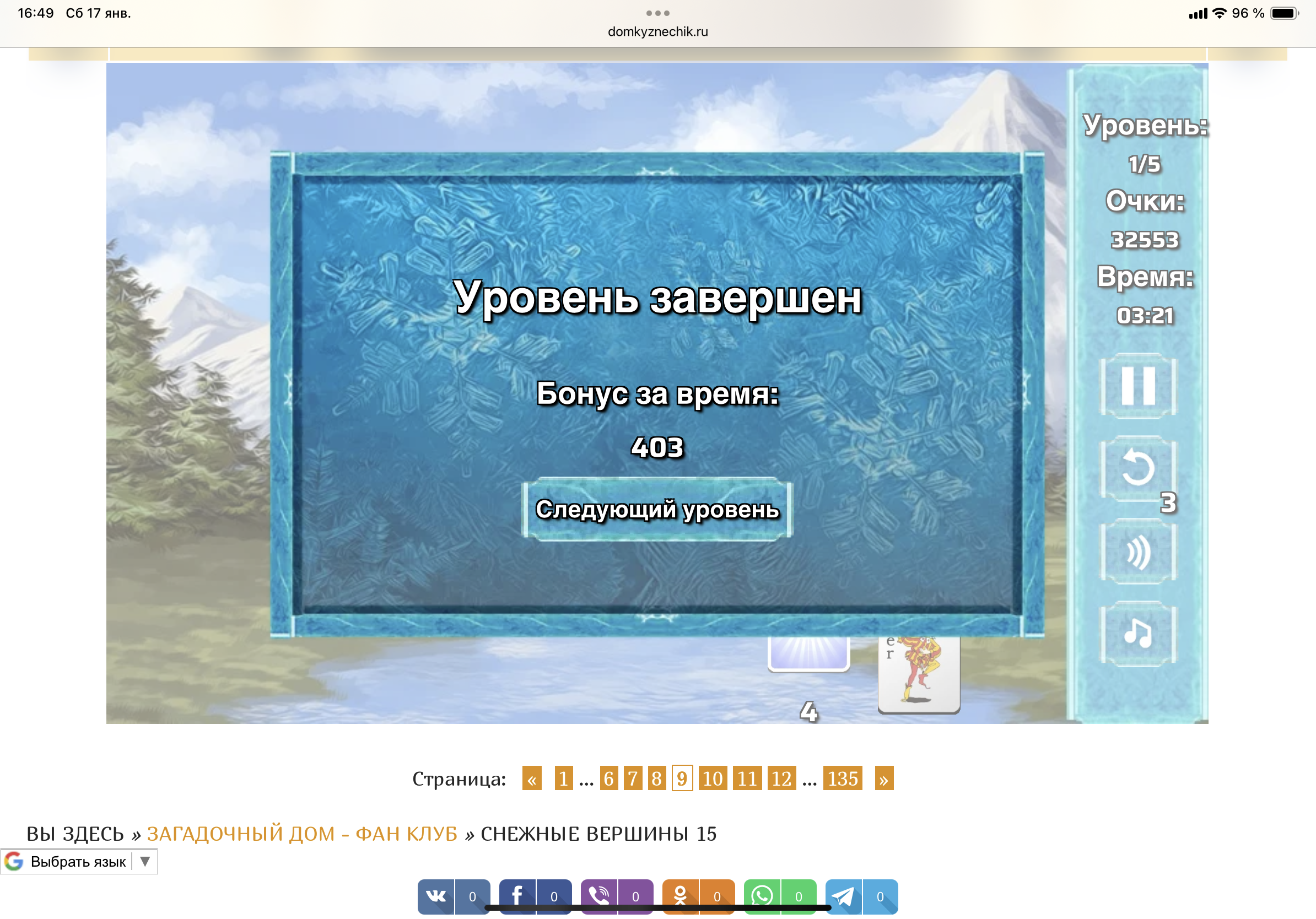Click previous page « arrow
This screenshot has height=919, width=1316.
[531, 779]
